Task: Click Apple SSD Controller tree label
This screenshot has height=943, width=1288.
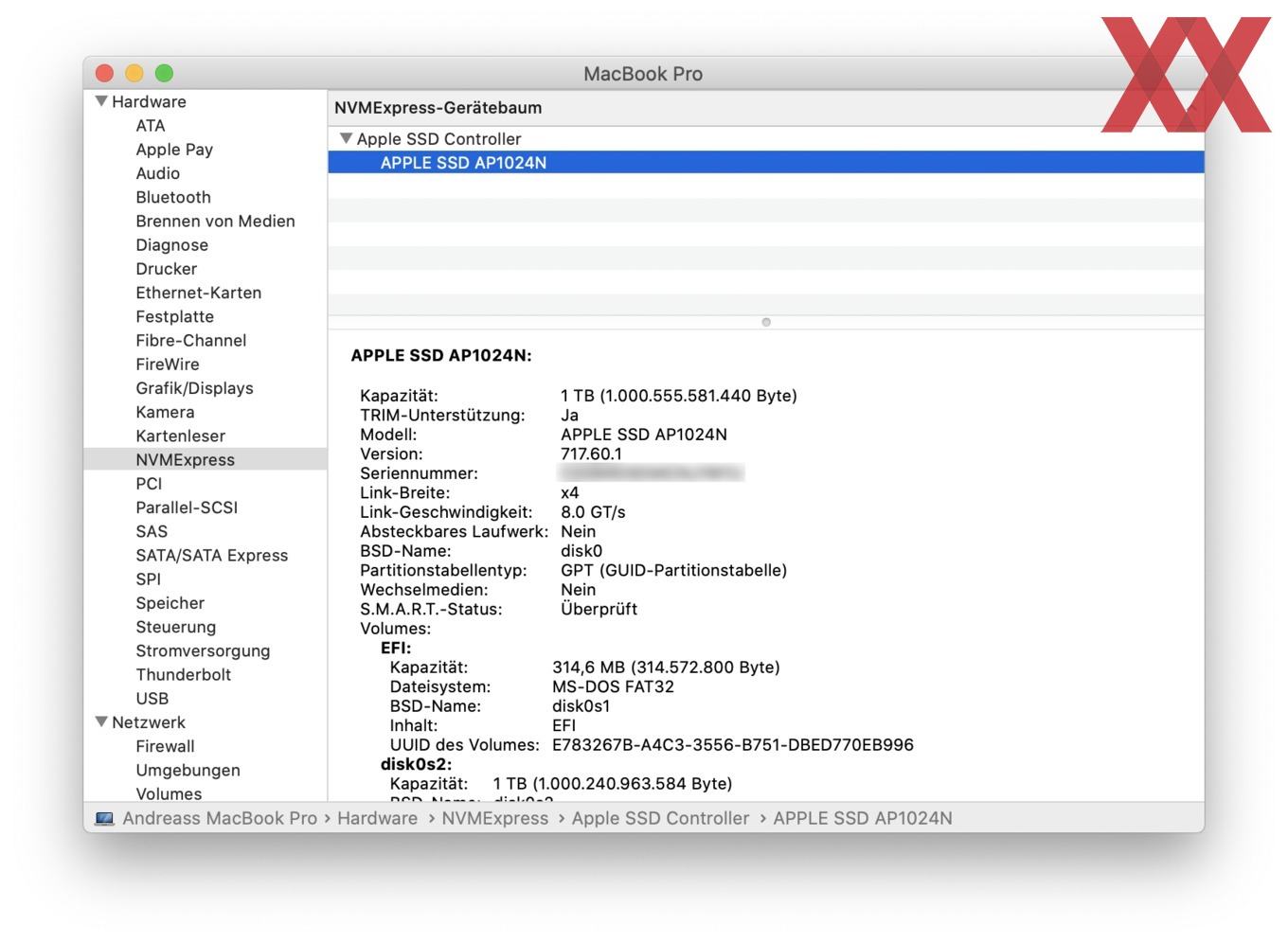Action: click(439, 138)
